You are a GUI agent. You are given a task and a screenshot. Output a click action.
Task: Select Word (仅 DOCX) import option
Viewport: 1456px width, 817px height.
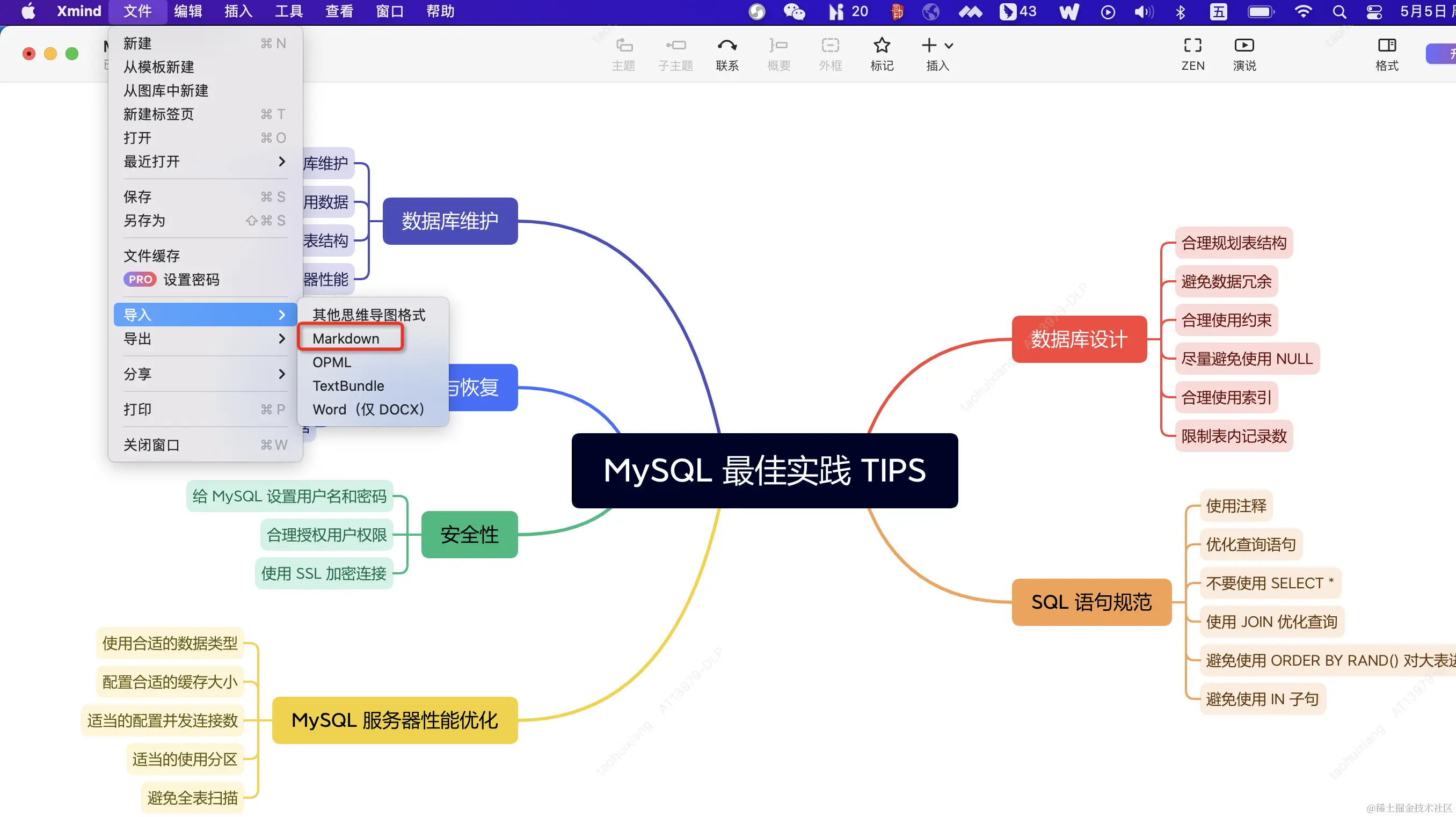(373, 410)
